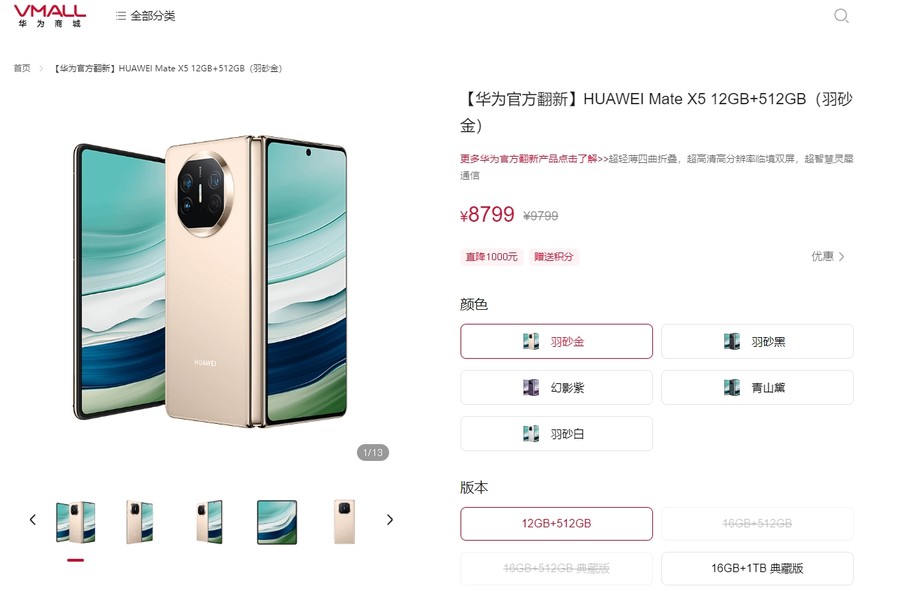Select the first product thumbnail
Image resolution: width=900 pixels, height=591 pixels.
(x=75, y=522)
